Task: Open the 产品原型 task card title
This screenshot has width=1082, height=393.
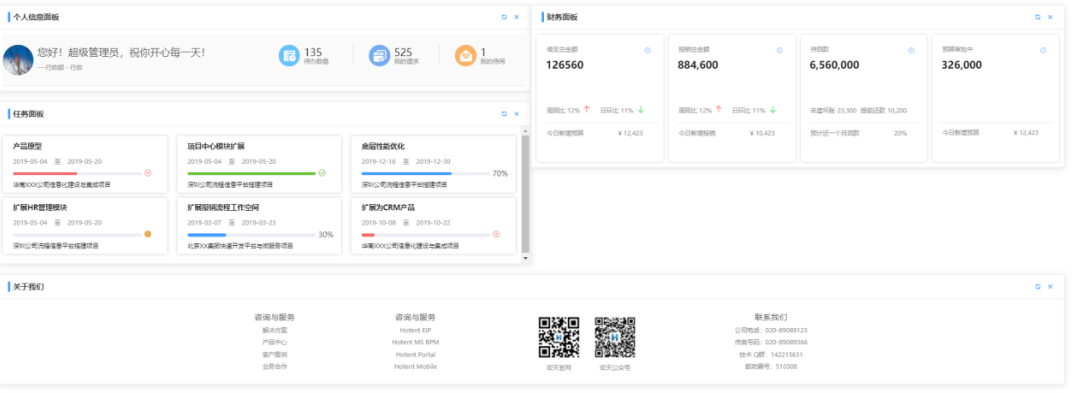Action: pos(28,146)
